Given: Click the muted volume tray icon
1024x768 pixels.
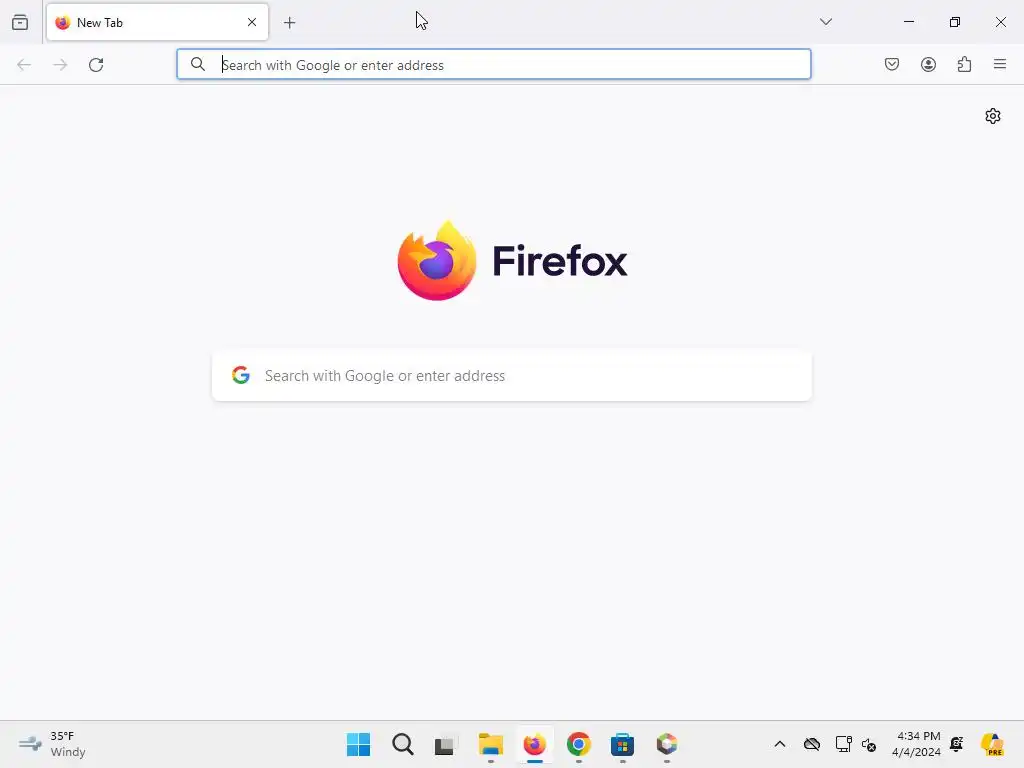Looking at the screenshot, I should click(869, 744).
